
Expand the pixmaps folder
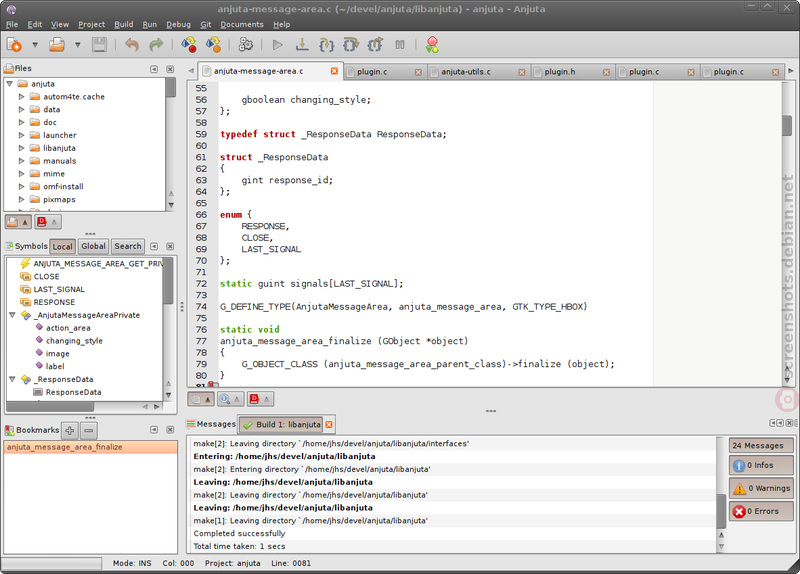[21, 199]
